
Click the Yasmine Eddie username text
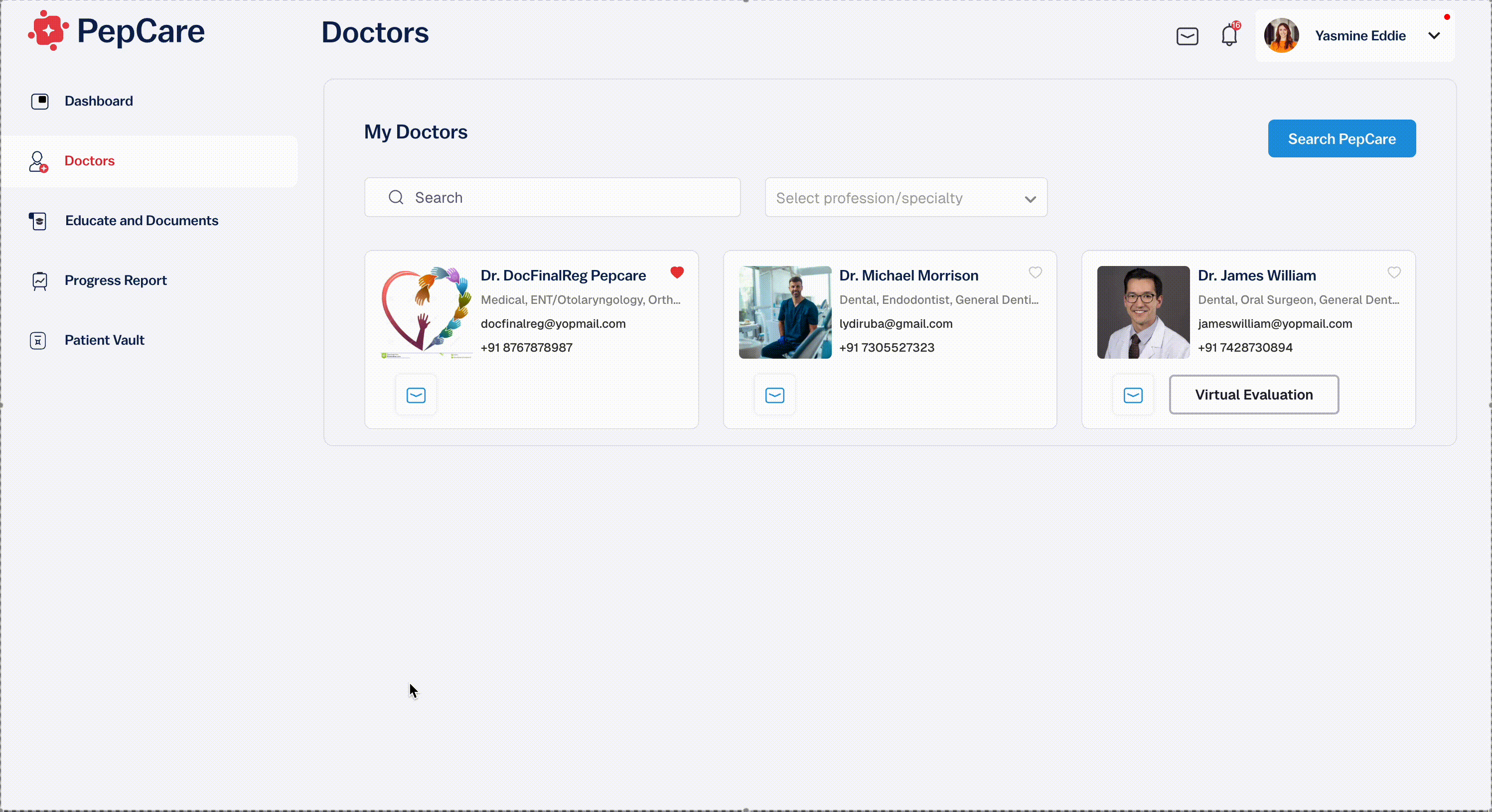(1360, 36)
